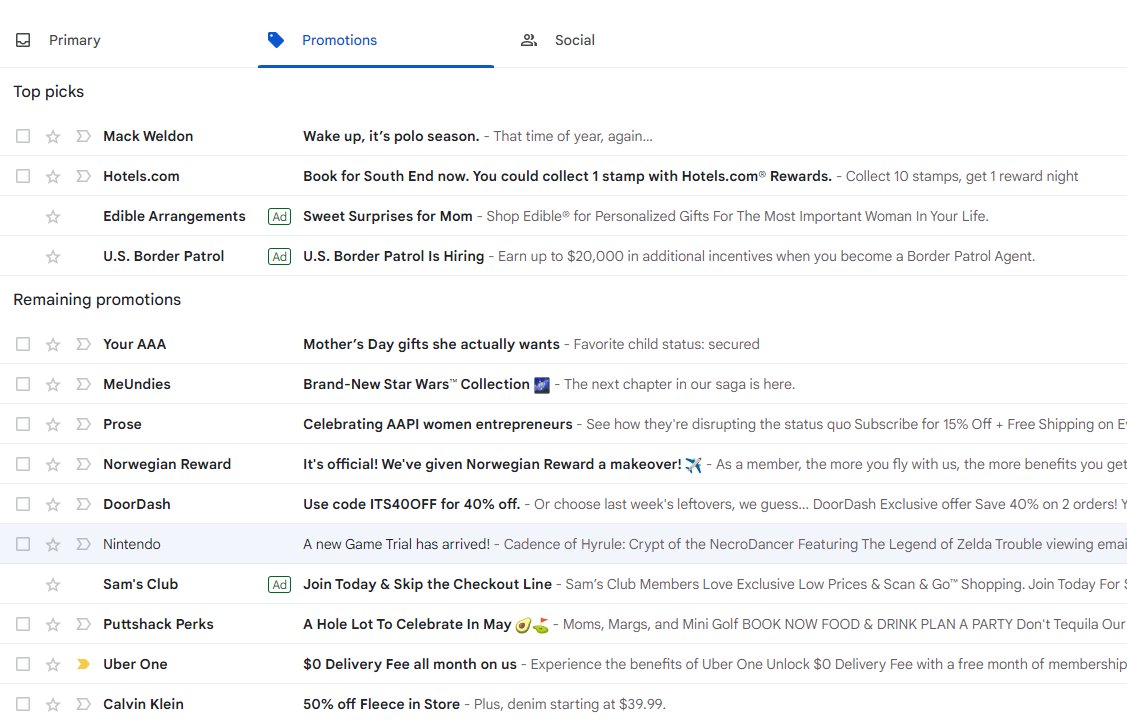Switch to the Primary tab

click(x=74, y=40)
